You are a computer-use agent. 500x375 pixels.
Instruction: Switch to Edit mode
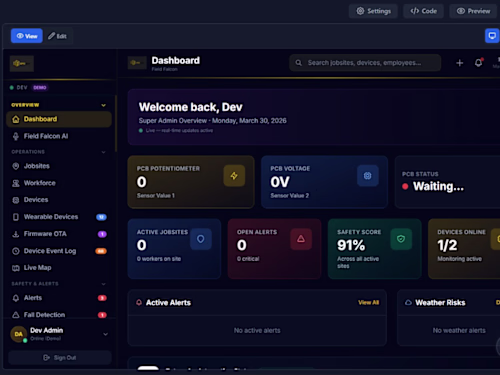click(x=57, y=36)
